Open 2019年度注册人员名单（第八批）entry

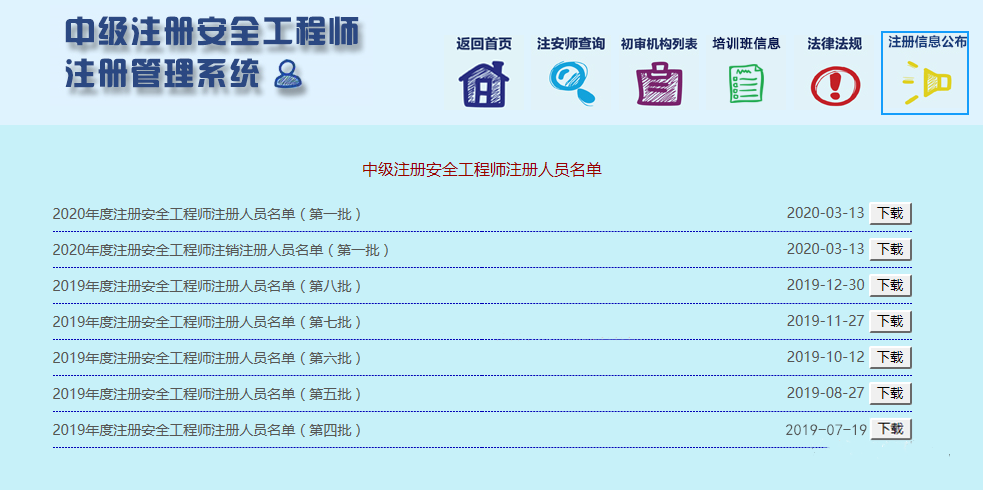coord(208,286)
